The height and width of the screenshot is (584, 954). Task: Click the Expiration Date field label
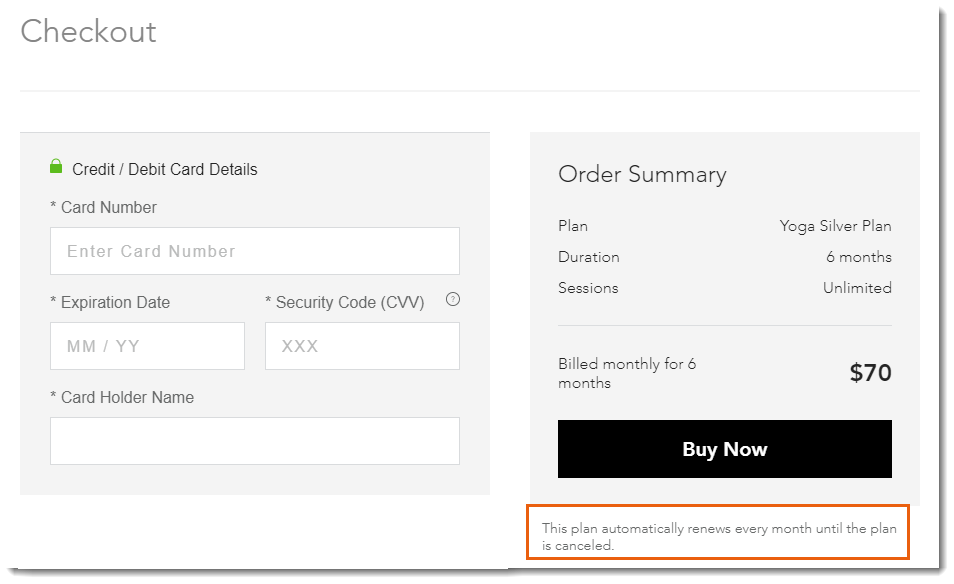110,302
